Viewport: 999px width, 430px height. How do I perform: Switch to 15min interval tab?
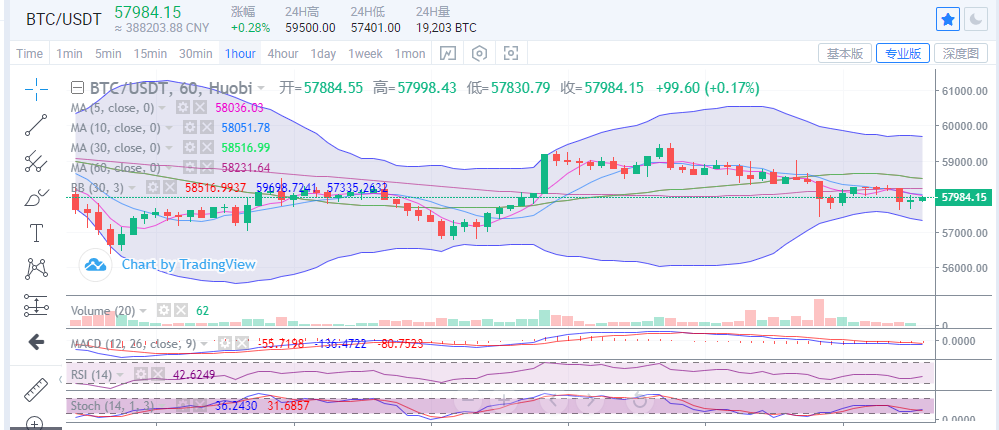[x=150, y=54]
